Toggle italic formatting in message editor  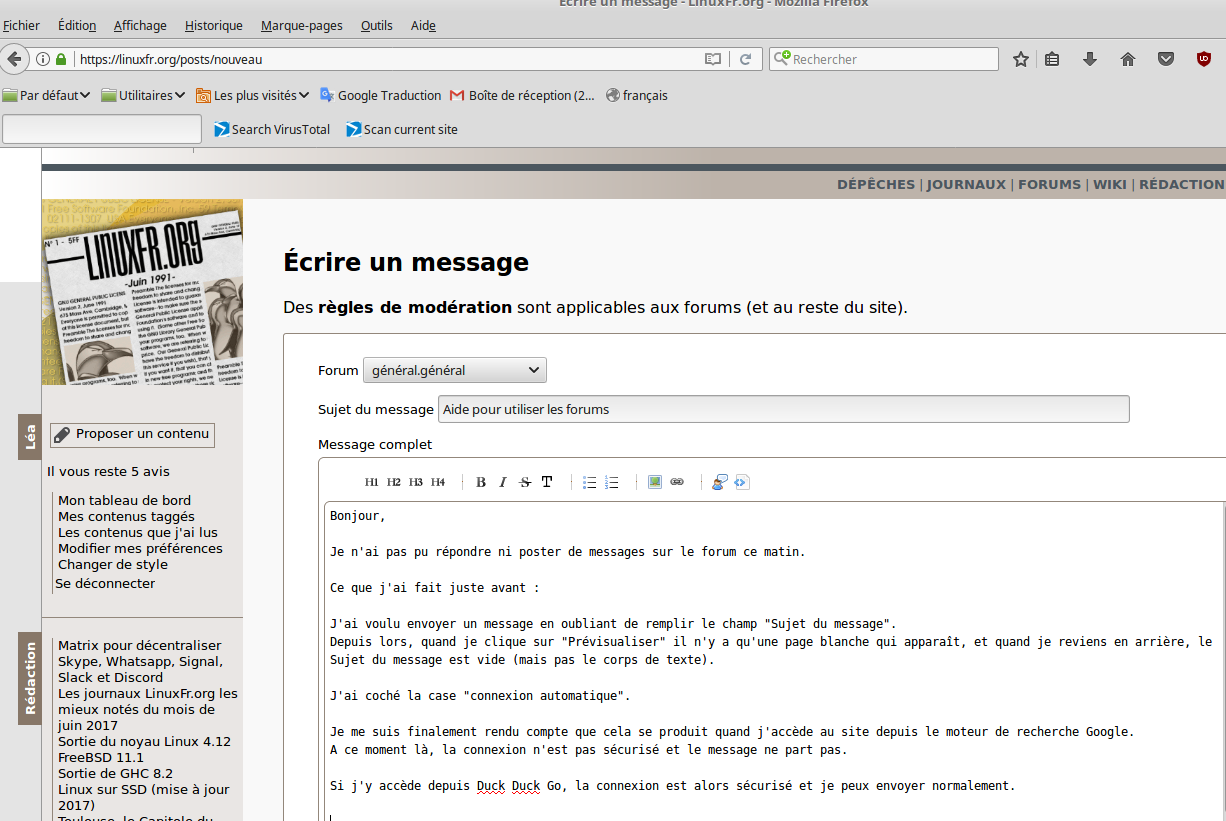[x=503, y=482]
